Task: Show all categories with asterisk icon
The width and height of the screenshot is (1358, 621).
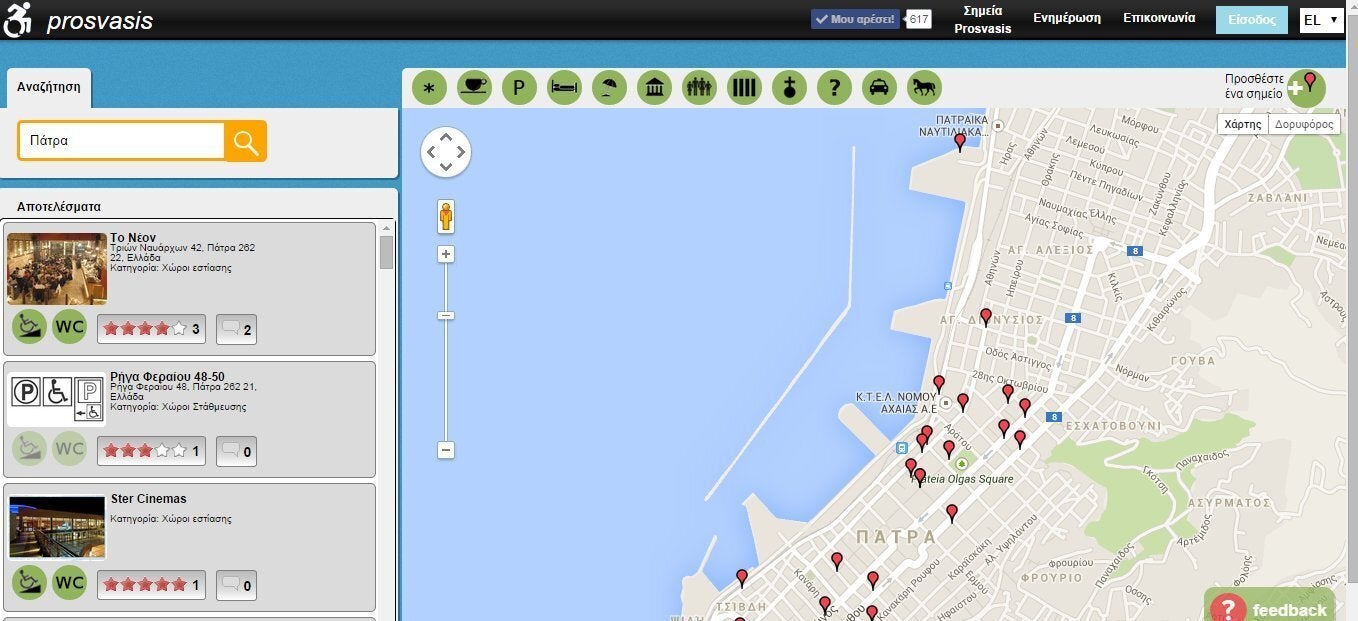Action: click(x=429, y=88)
